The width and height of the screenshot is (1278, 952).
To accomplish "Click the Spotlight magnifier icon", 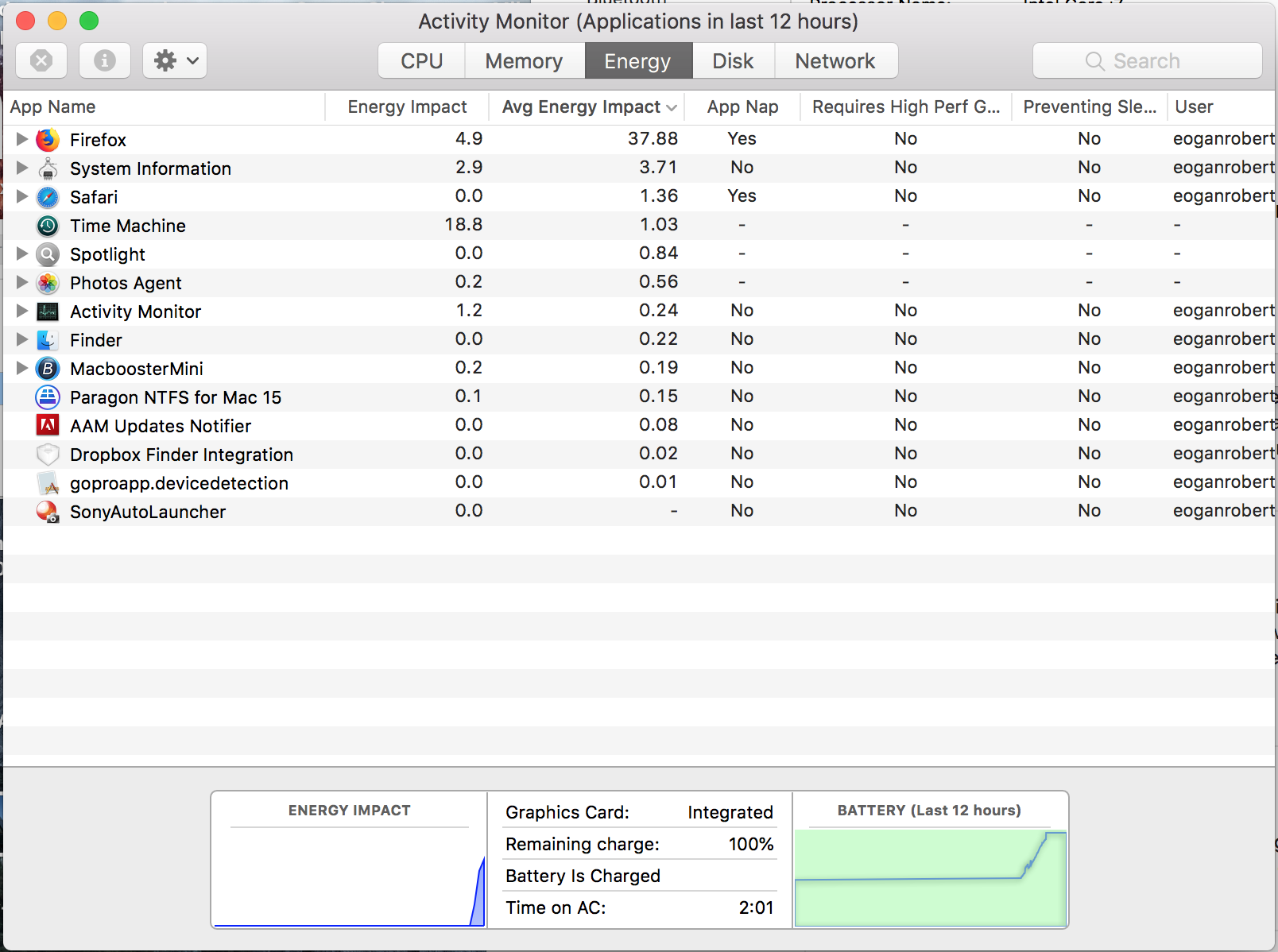I will [x=48, y=254].
